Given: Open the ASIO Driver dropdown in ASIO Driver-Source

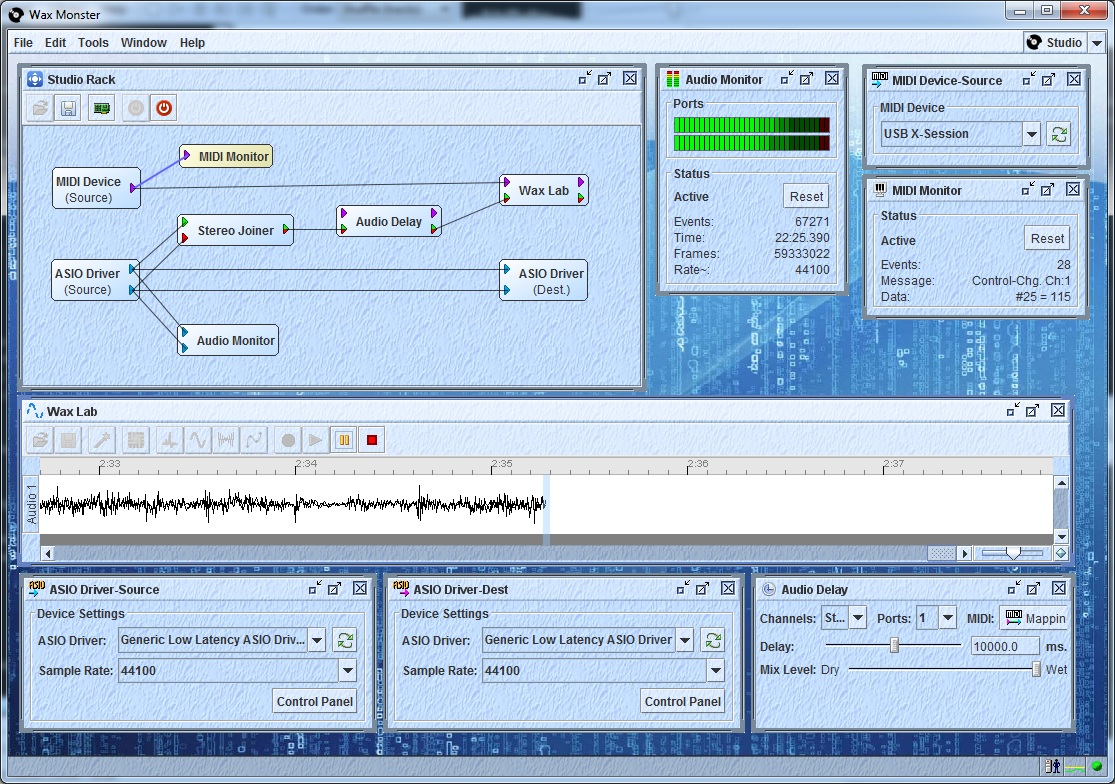Looking at the screenshot, I should [317, 639].
